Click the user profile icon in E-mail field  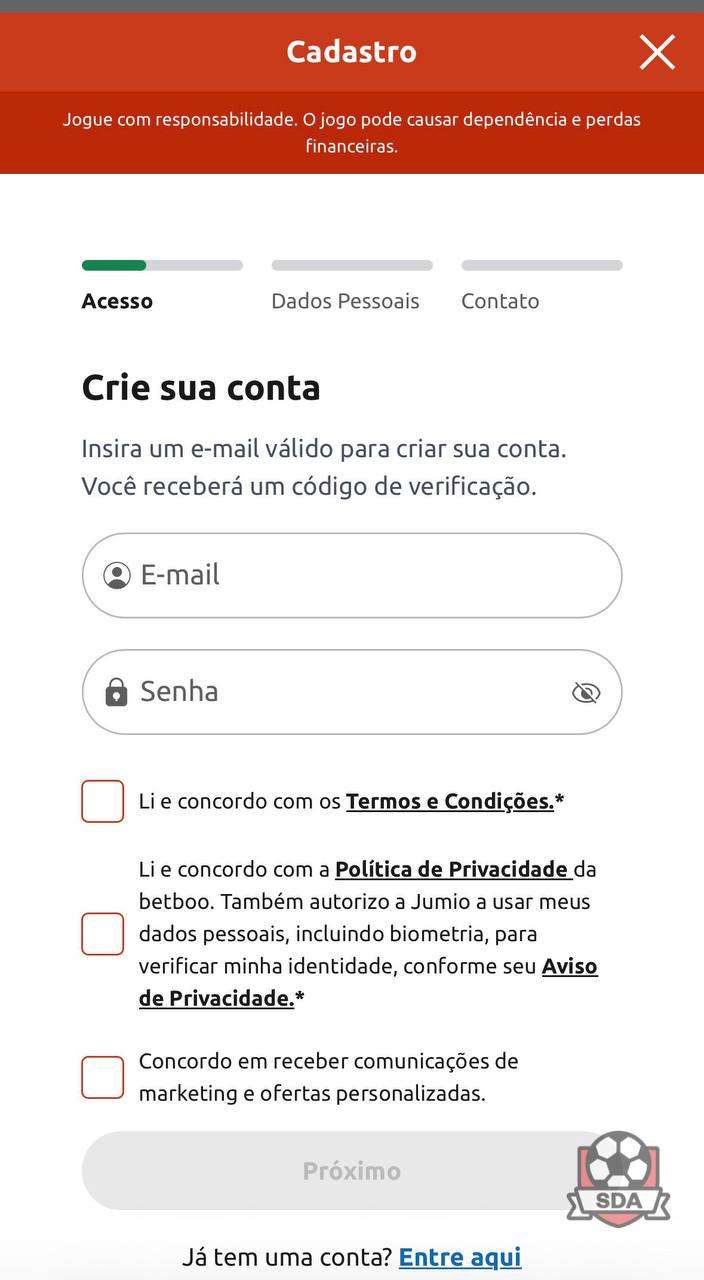(117, 576)
